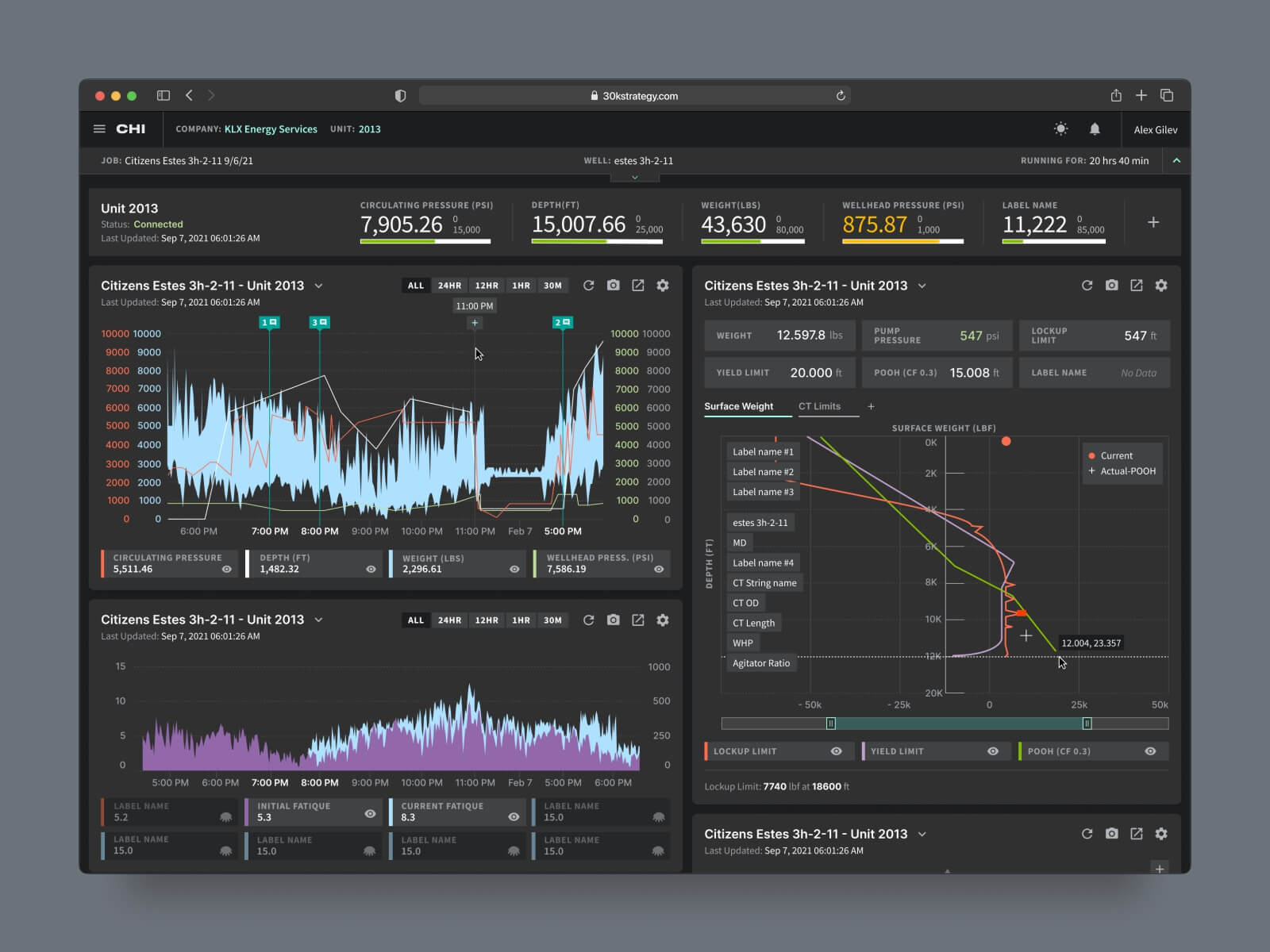Toggle Current Fatigue series visibility

(x=514, y=816)
